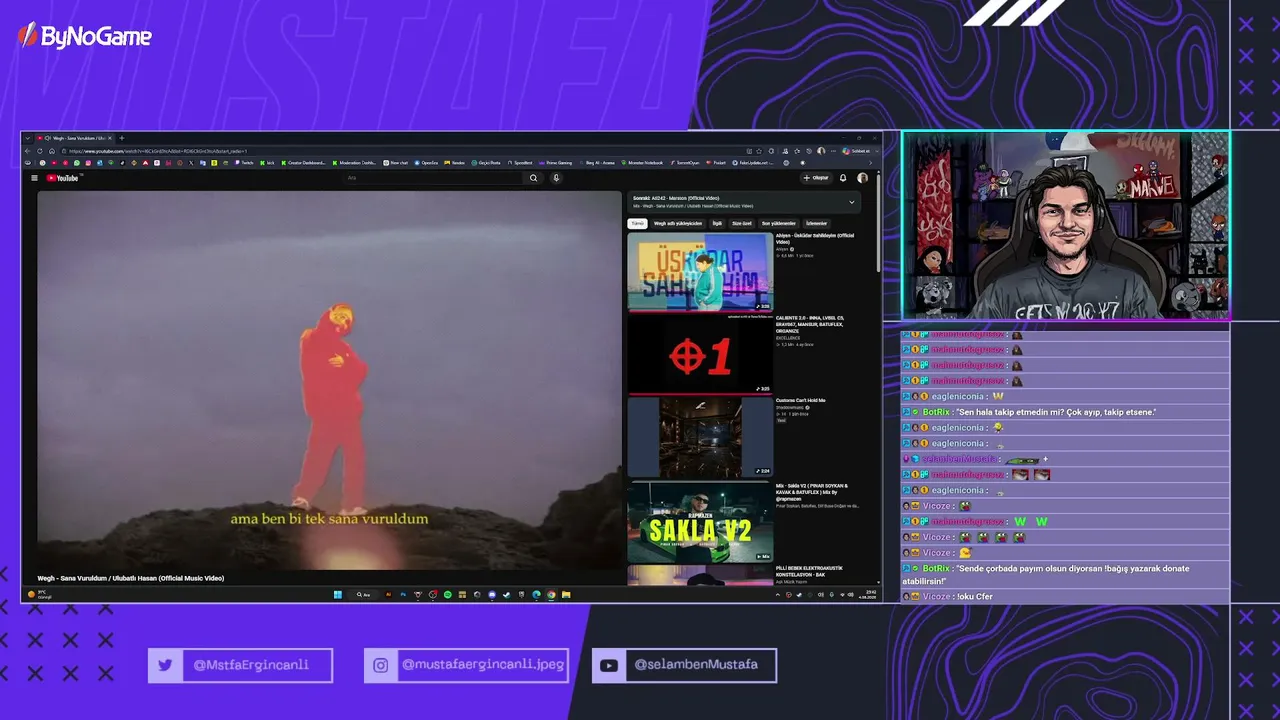Start voice search with the microphone icon
This screenshot has height=720, width=1280.
point(556,178)
